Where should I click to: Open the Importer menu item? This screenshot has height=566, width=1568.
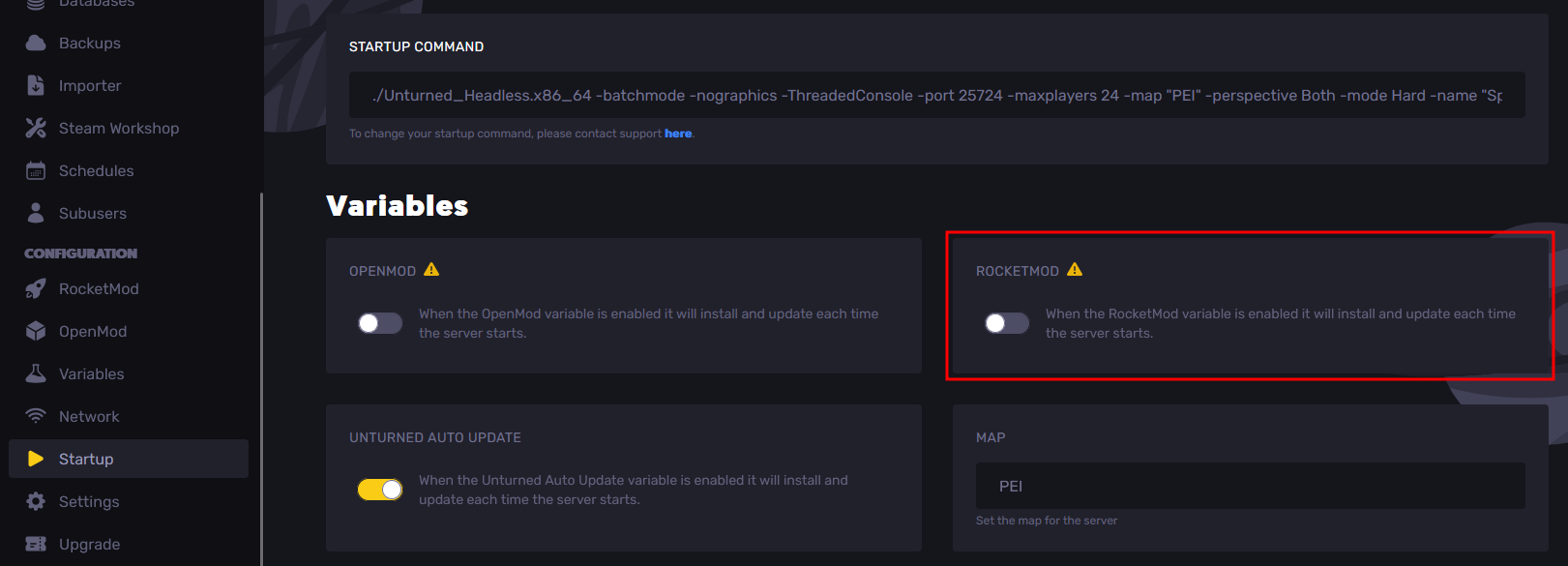tap(129, 85)
